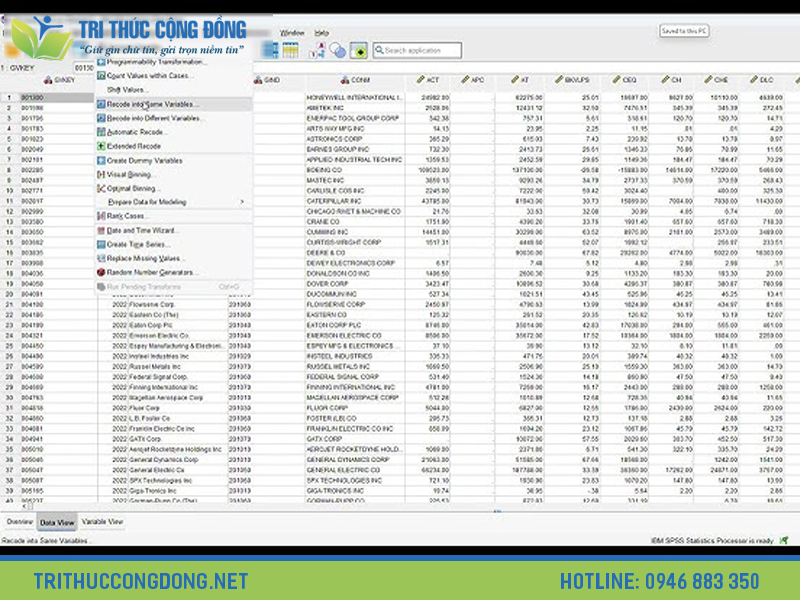The width and height of the screenshot is (800, 600).
Task: Open Date and Time Wizard
Action: click(x=174, y=231)
